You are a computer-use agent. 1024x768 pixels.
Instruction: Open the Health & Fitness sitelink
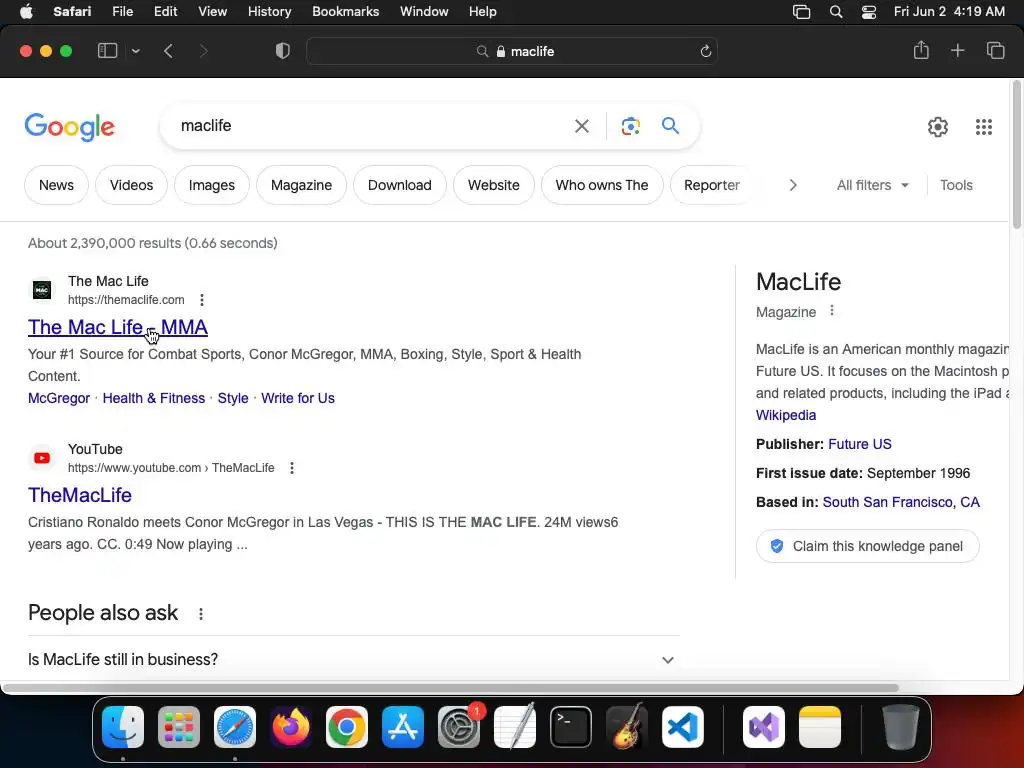tap(153, 398)
